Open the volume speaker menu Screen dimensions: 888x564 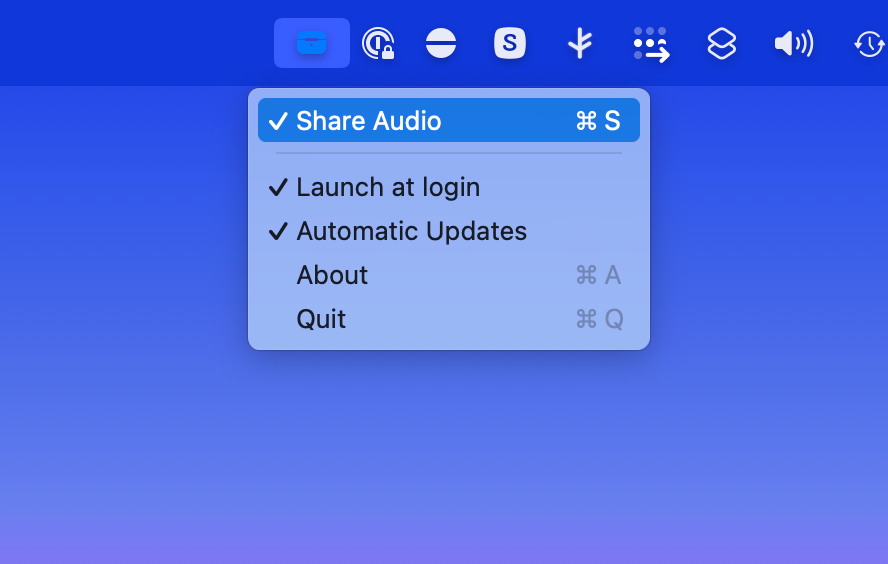(x=793, y=43)
